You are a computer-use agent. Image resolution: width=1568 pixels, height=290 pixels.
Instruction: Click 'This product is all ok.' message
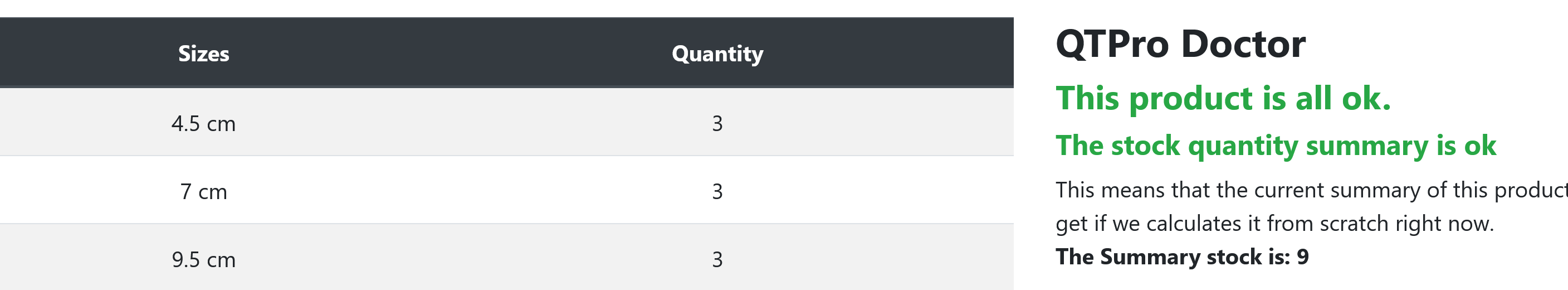(1223, 98)
